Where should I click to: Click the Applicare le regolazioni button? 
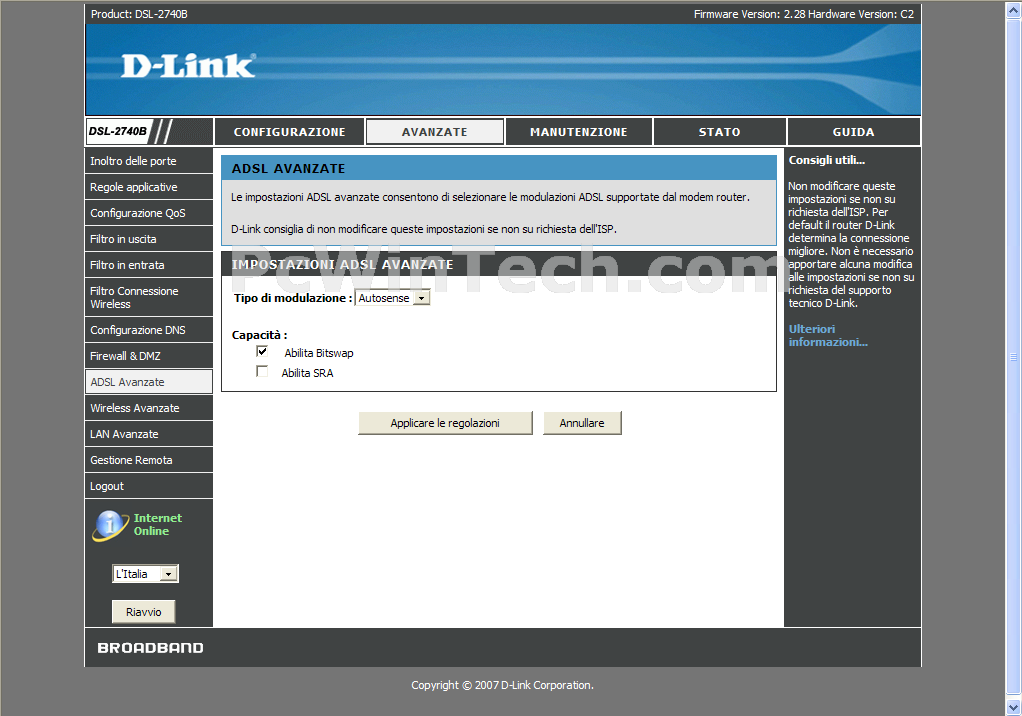click(445, 423)
